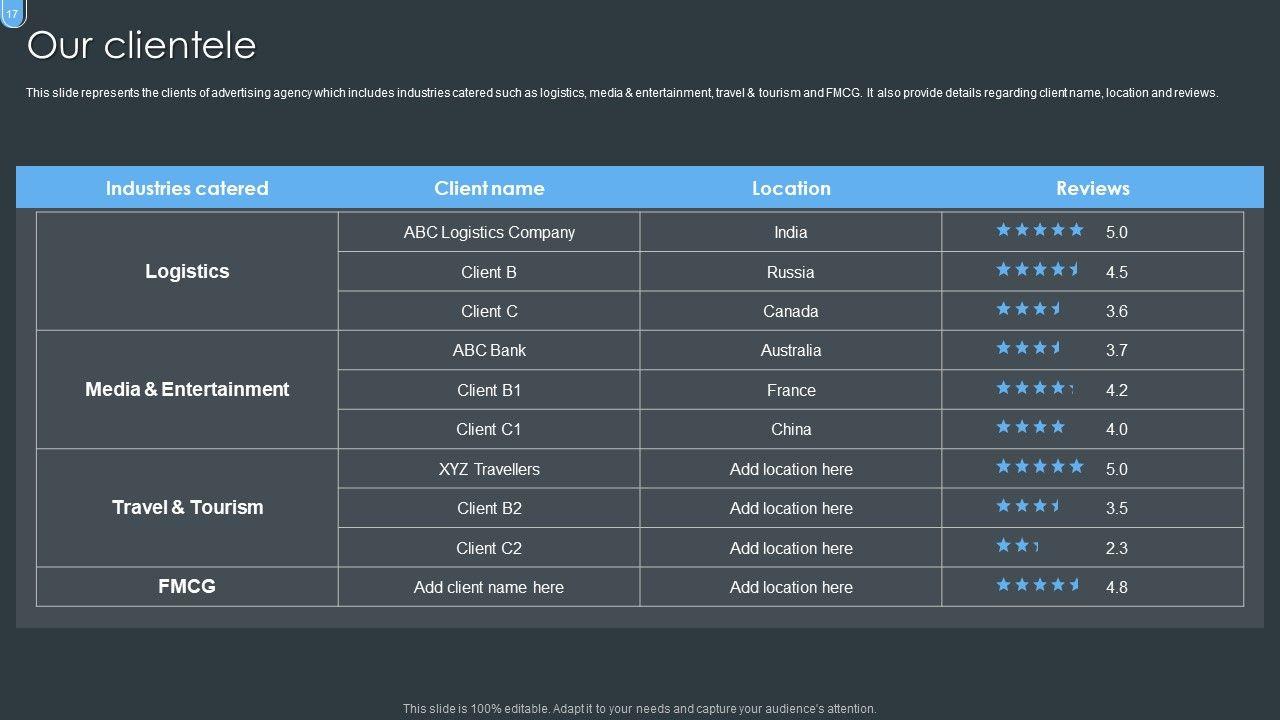Select the Media & Entertainment cell
Image resolution: width=1280 pixels, height=720 pixels.
[187, 389]
